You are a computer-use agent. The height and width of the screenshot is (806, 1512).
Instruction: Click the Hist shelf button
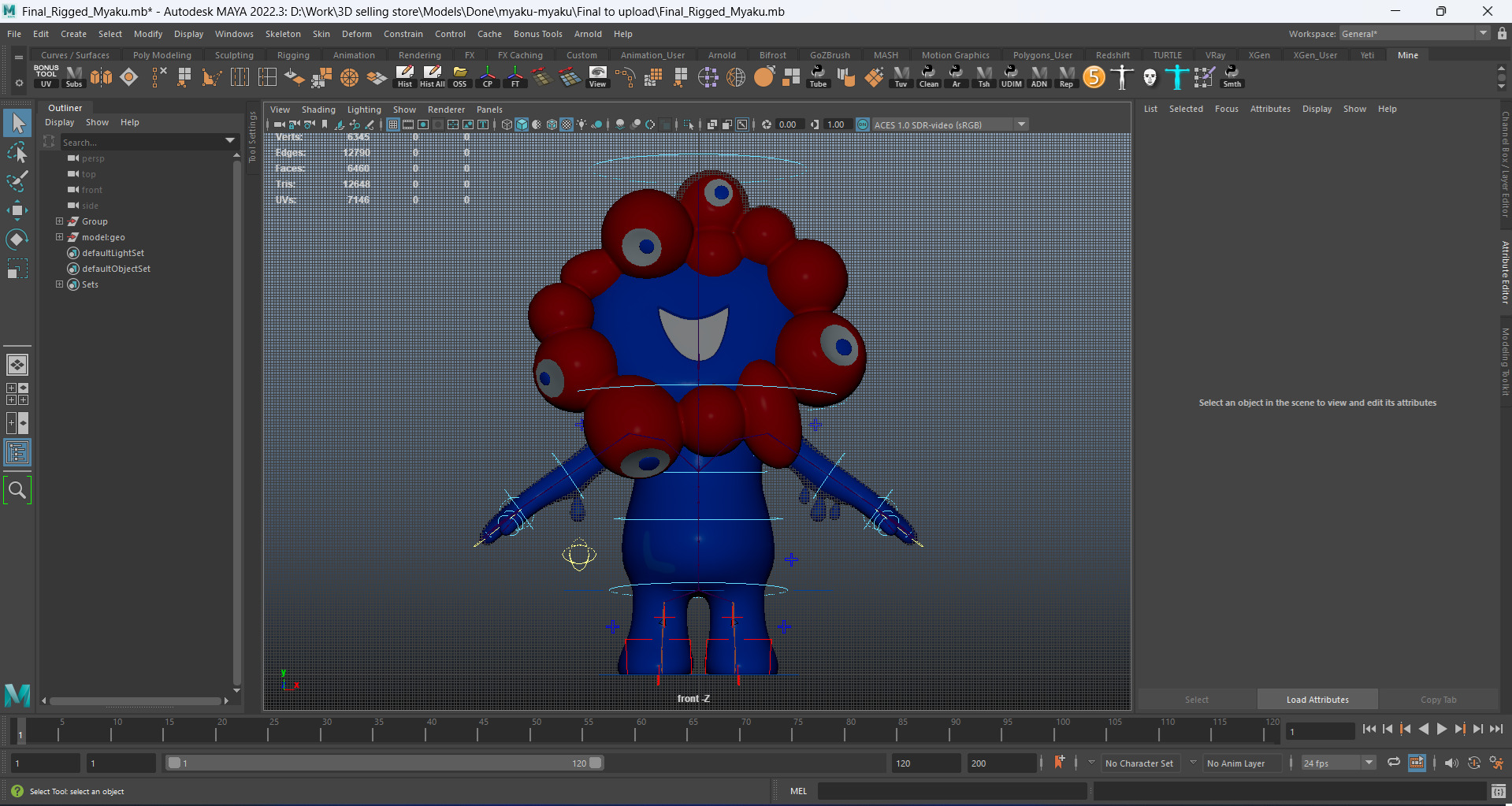tap(404, 76)
